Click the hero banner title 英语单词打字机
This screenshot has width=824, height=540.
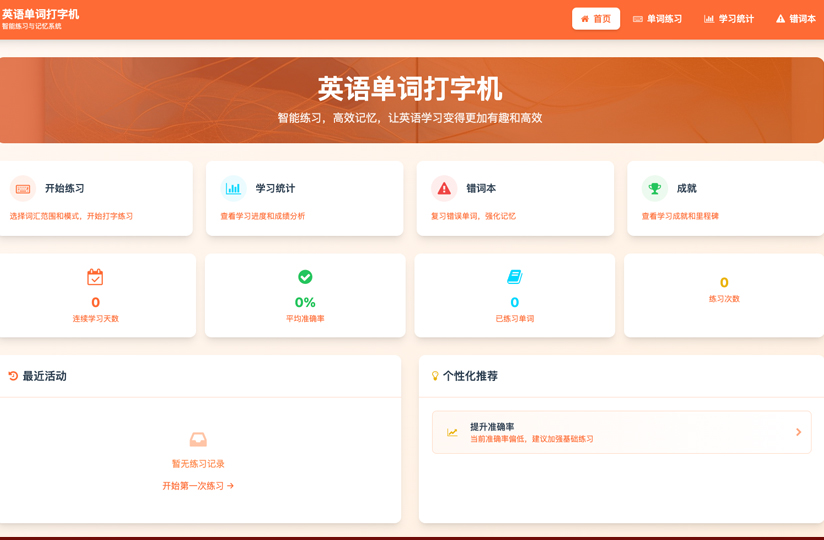point(410,88)
